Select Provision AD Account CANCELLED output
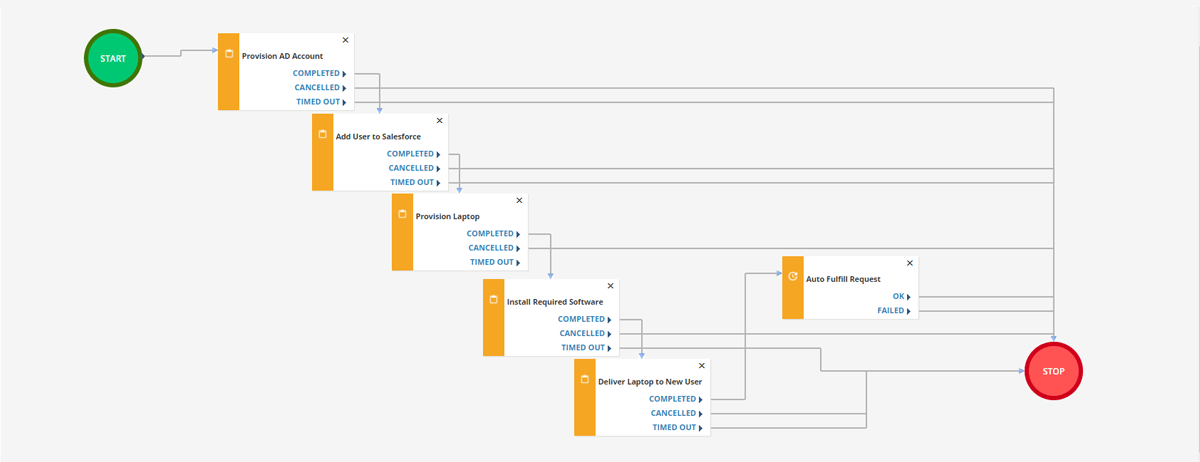The image size is (1200, 462). (320, 88)
